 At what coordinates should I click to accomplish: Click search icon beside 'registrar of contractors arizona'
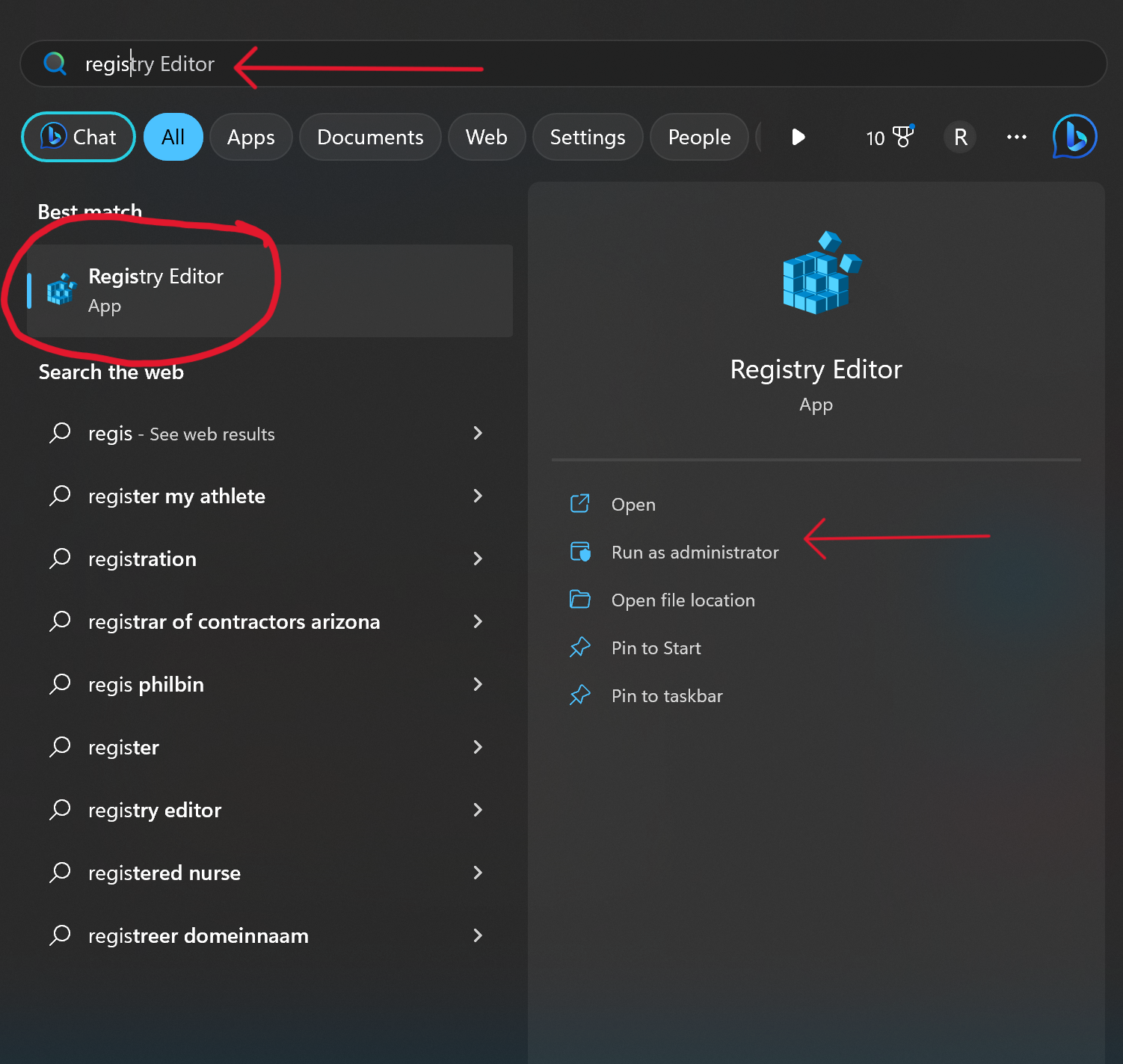click(60, 621)
